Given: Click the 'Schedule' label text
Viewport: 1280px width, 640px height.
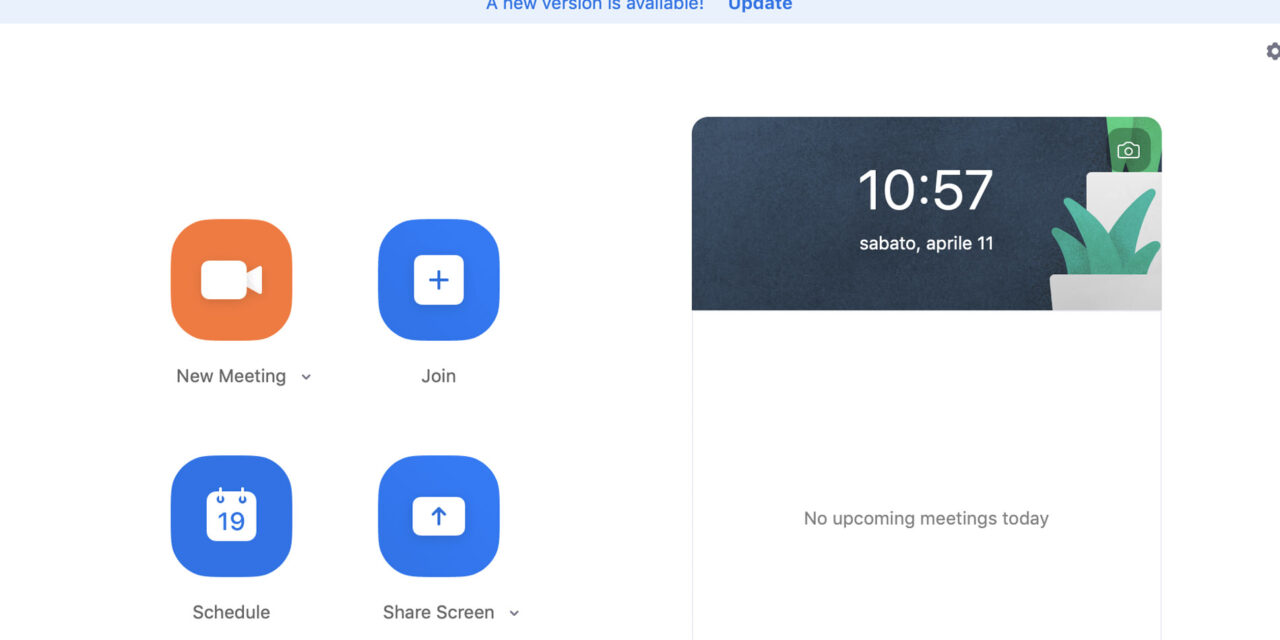Looking at the screenshot, I should click(x=231, y=612).
